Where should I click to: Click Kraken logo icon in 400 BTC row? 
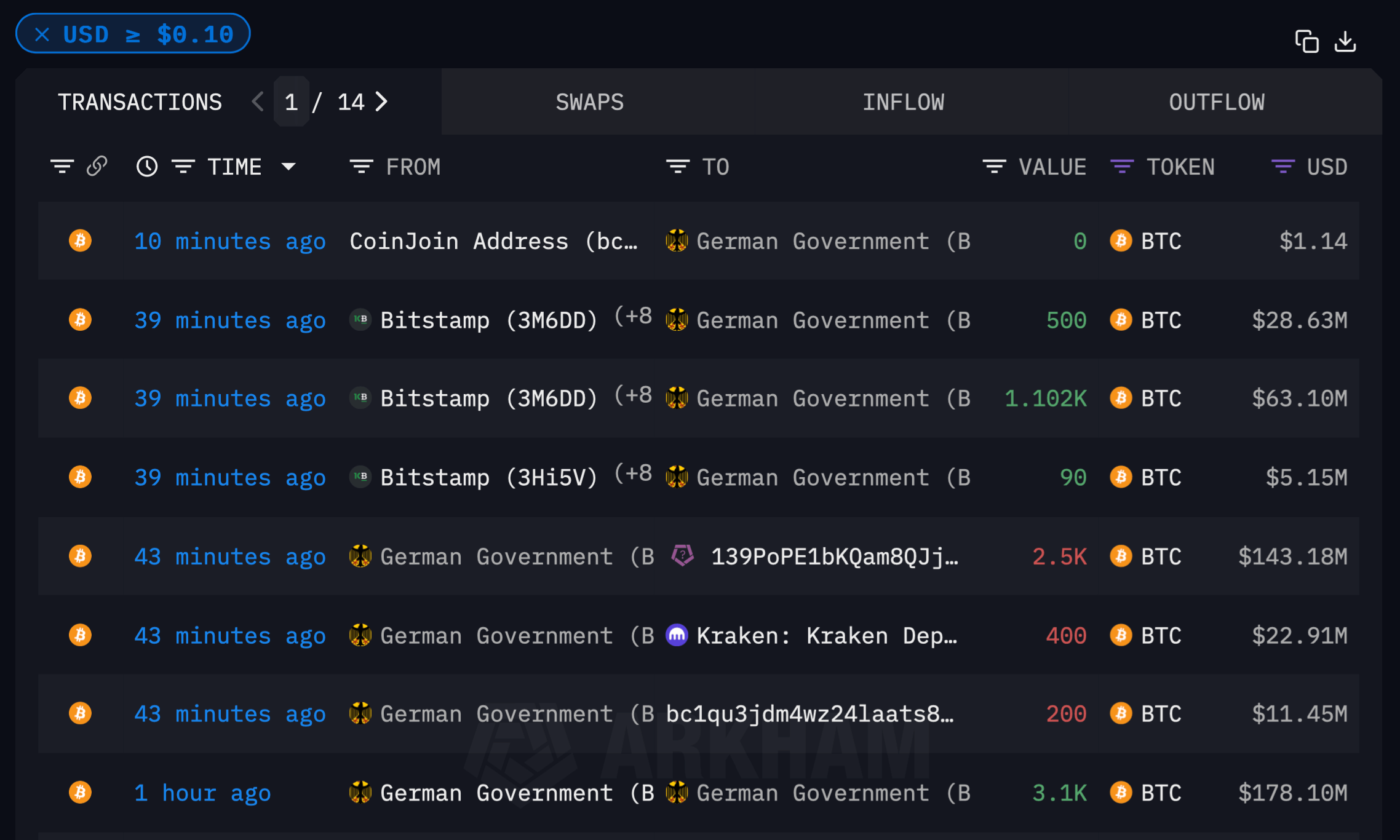click(x=677, y=635)
